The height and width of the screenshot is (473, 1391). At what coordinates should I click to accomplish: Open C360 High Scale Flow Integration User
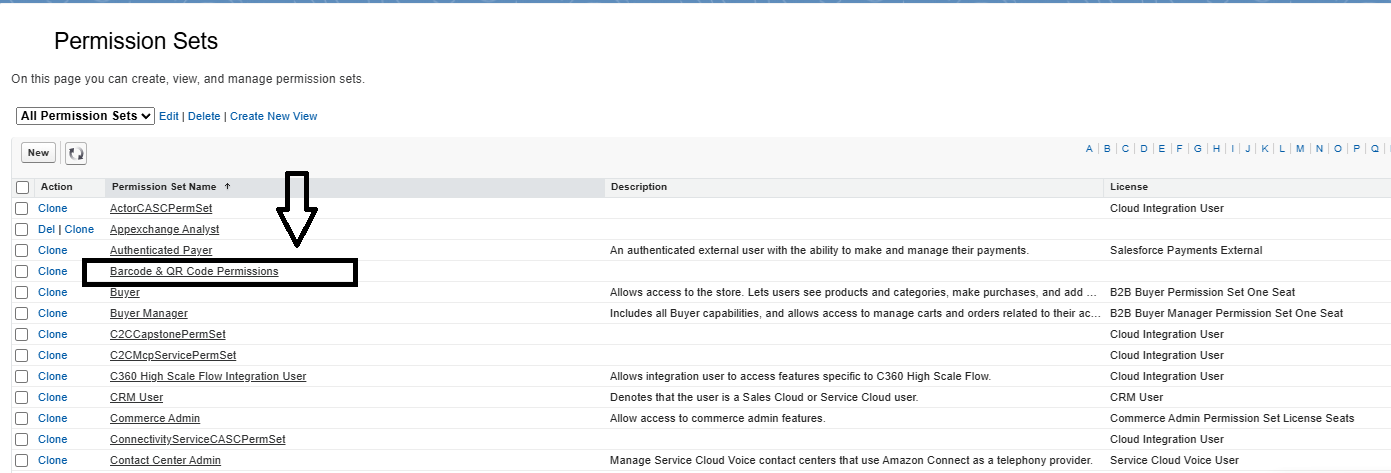pos(208,376)
